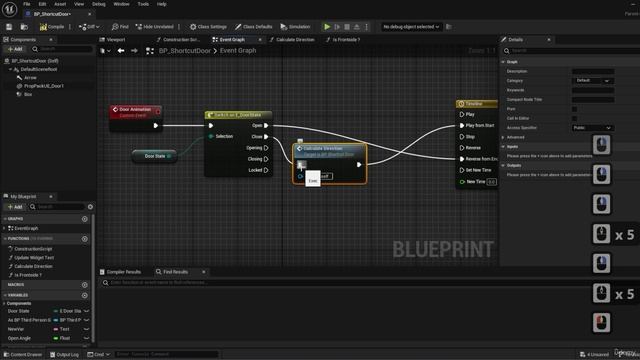Toggle Hide Unrelated nodes
The height and width of the screenshot is (360, 640).
point(154,27)
